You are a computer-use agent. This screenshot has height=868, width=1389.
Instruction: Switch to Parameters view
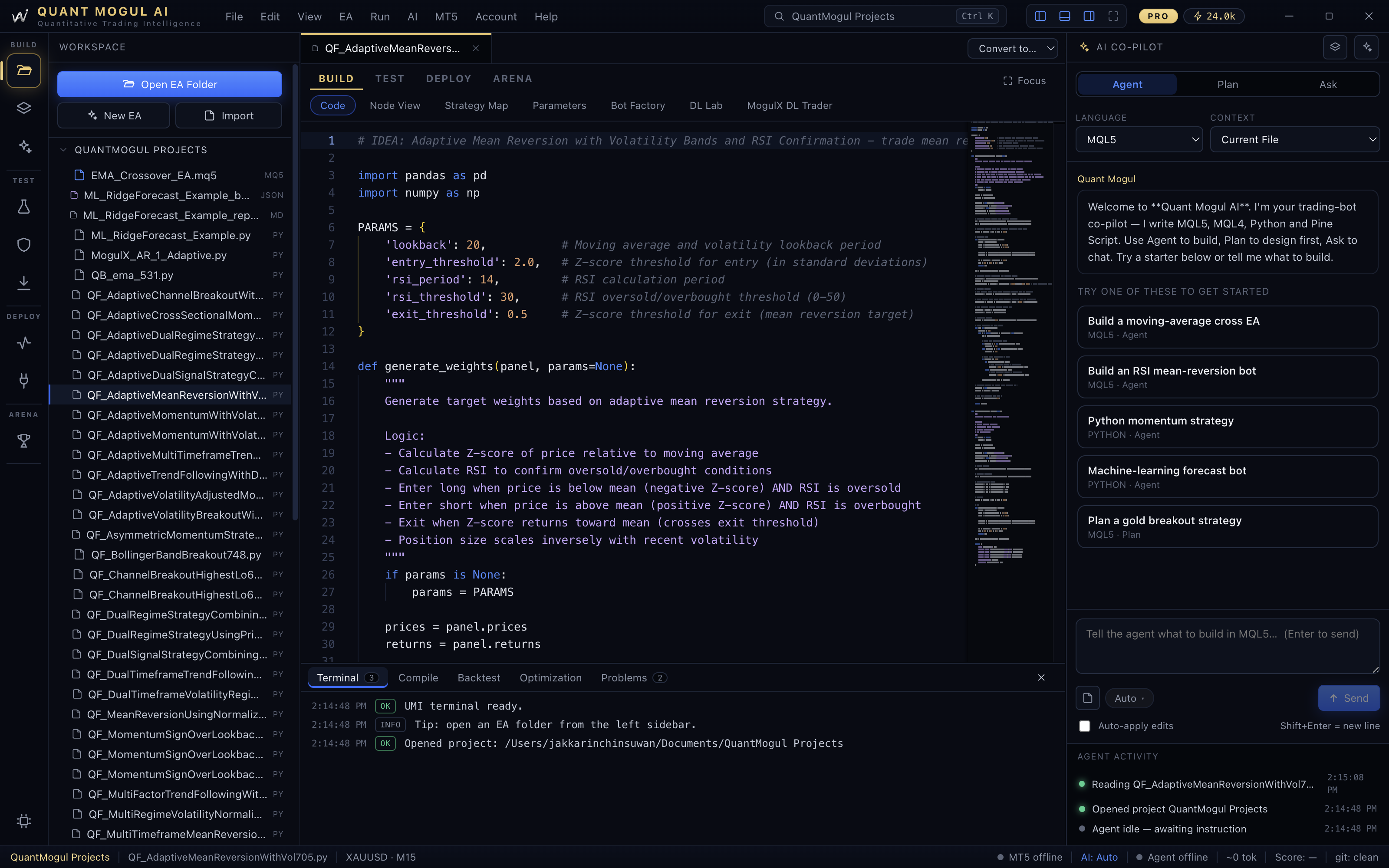coord(560,105)
